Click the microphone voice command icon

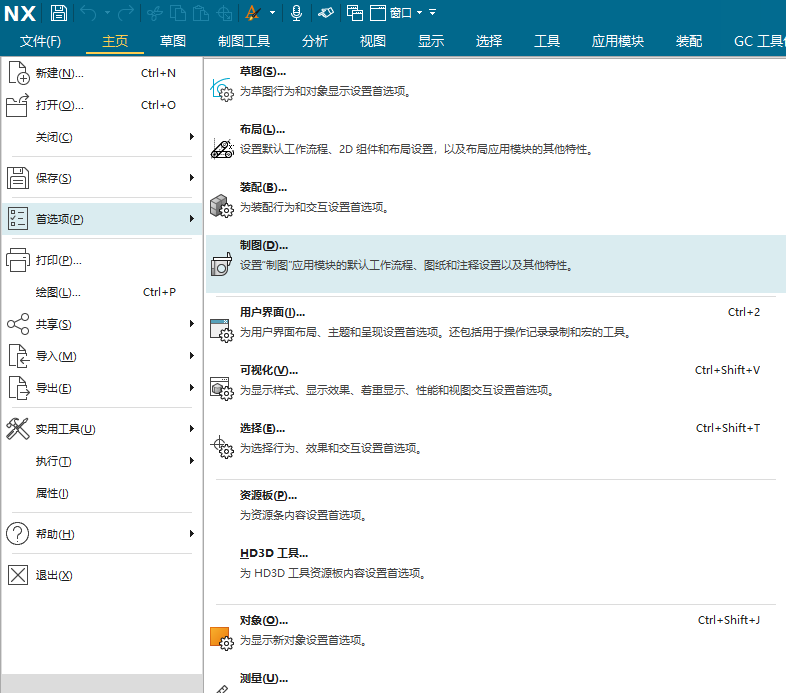tap(296, 13)
